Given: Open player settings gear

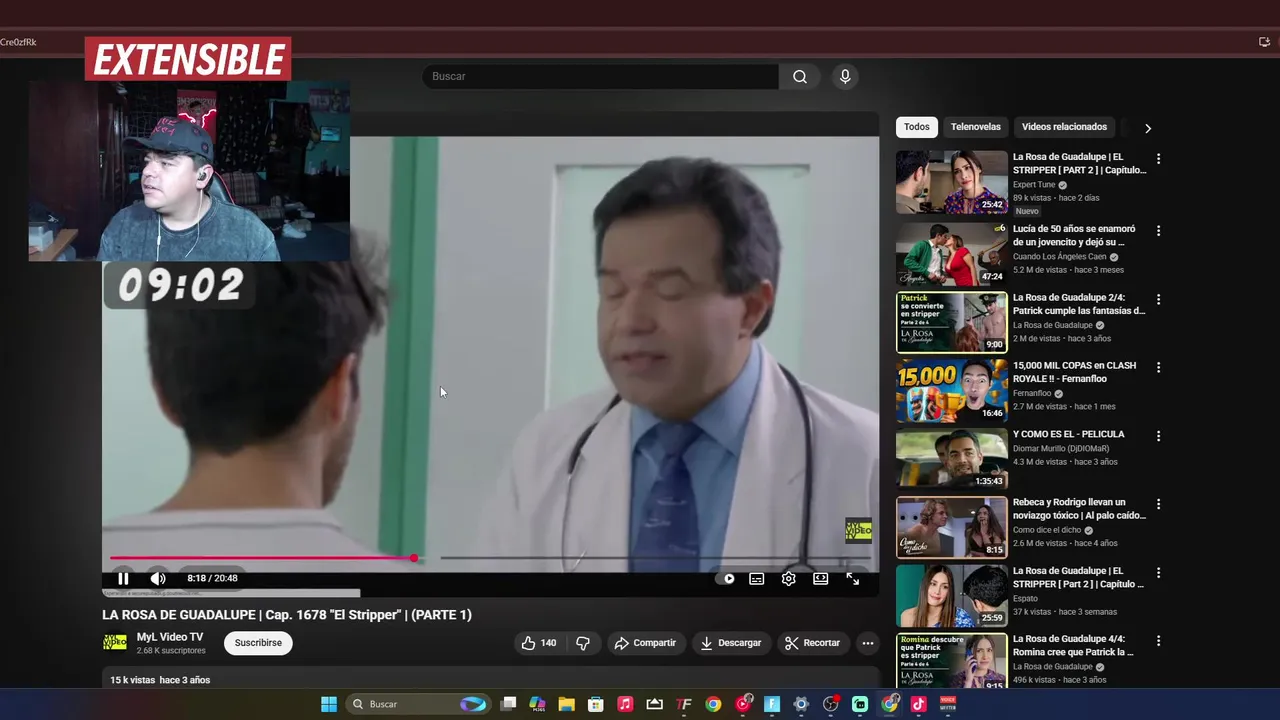Looking at the screenshot, I should pyautogui.click(x=789, y=578).
